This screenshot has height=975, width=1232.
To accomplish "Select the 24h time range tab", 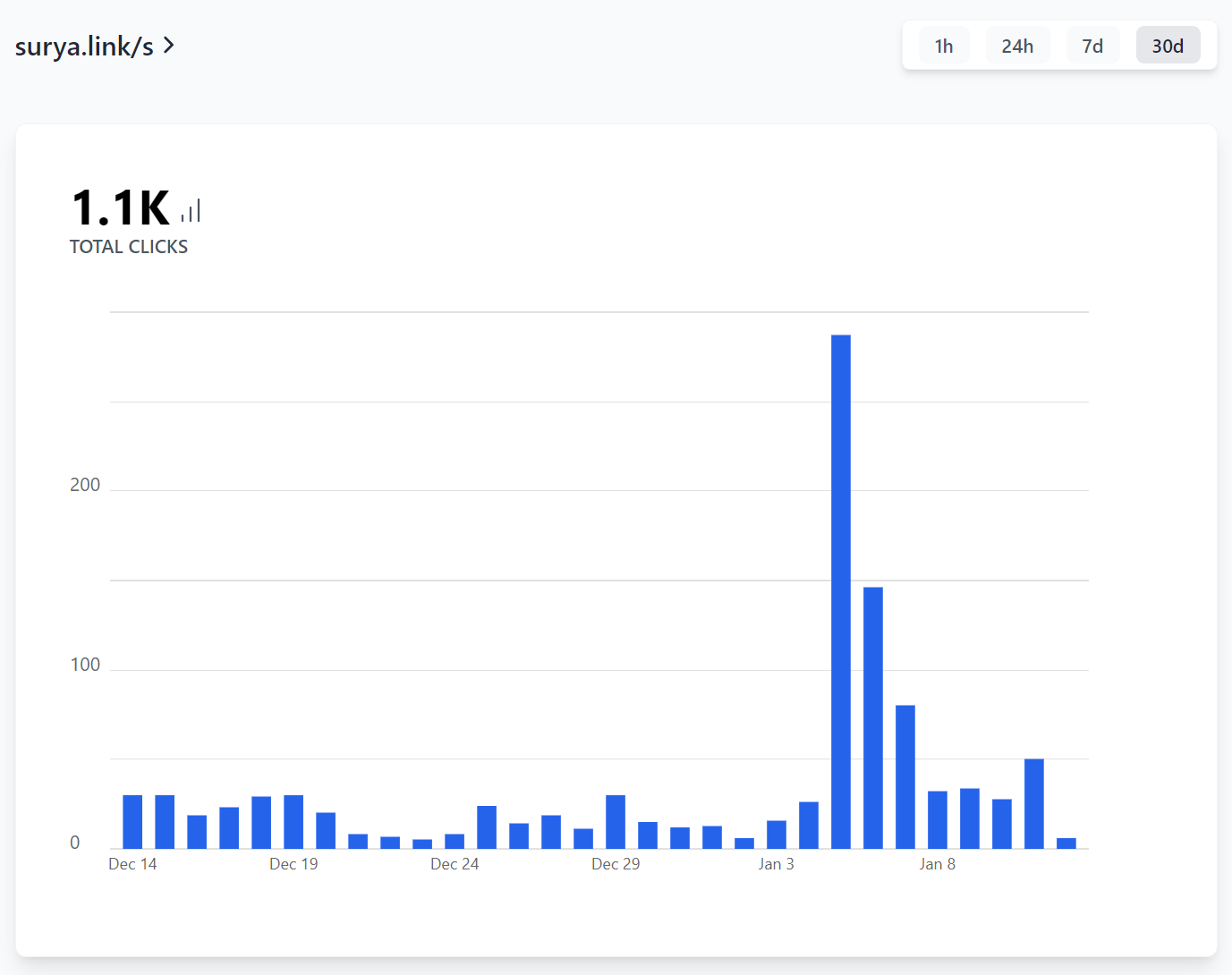I will coord(1017,46).
